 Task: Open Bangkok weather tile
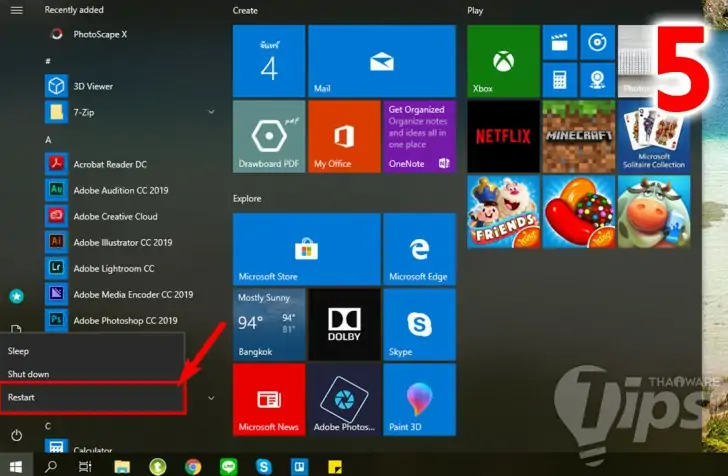point(269,325)
